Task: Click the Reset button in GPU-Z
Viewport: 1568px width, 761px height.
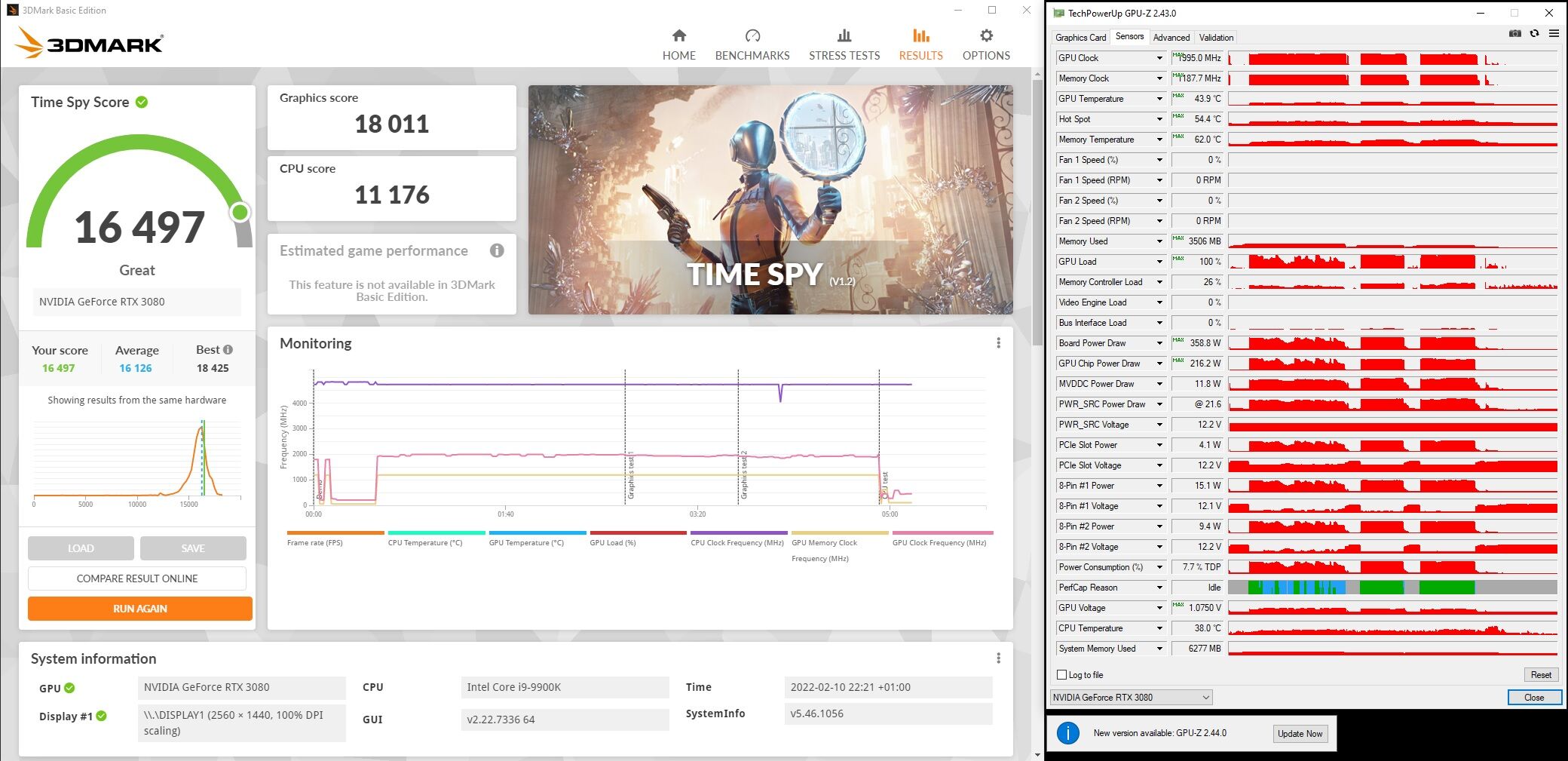Action: (x=1541, y=675)
